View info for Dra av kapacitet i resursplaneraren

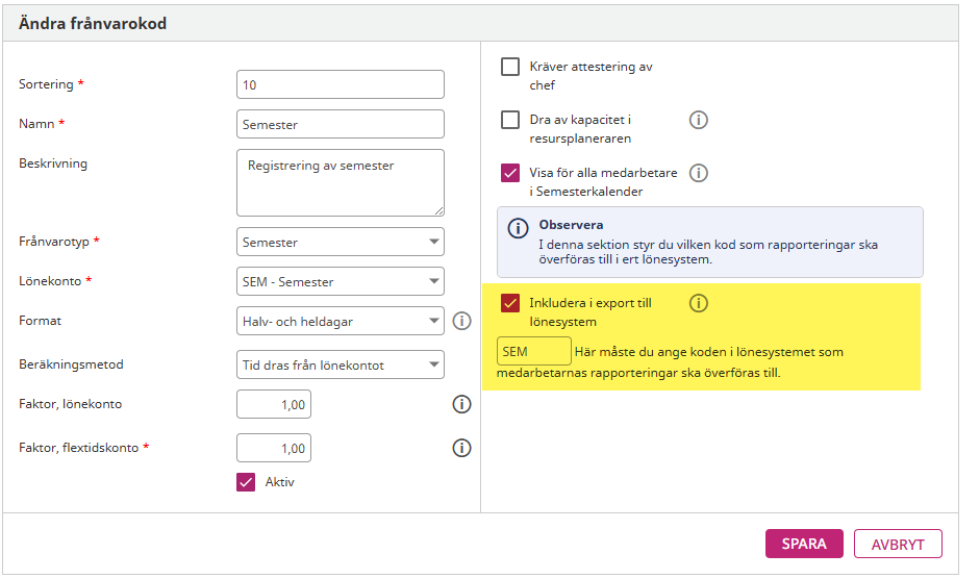point(699,119)
